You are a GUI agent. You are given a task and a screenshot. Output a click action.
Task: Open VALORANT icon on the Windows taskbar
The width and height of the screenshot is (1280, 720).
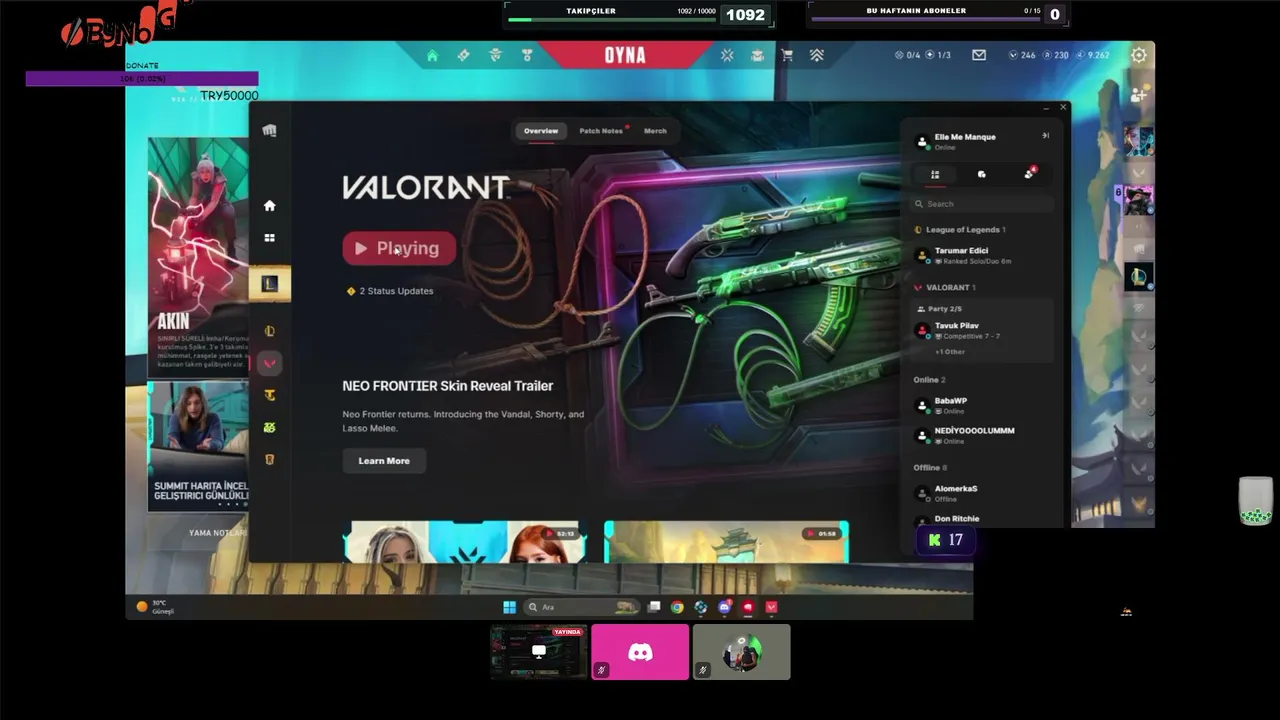(772, 607)
